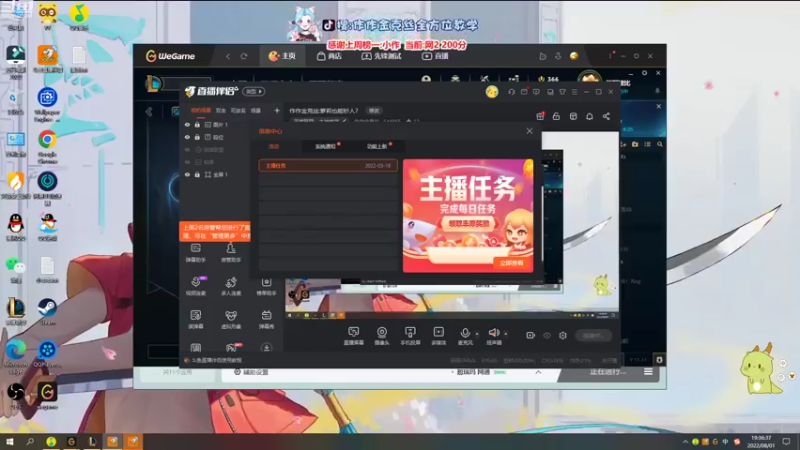Open the menu lines icon in 直播伴侣 title bar
This screenshot has height=450, width=800.
(574, 92)
